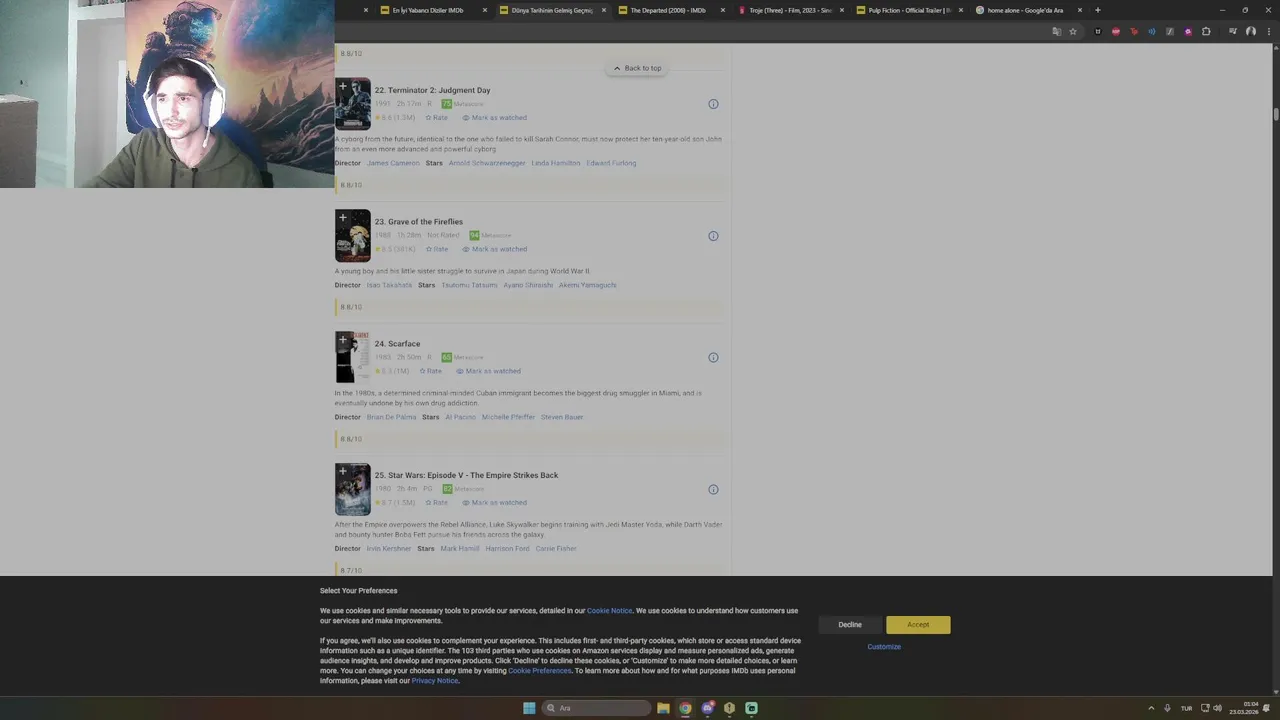Click the Terminator 2 poster thumbnail
Image resolution: width=1280 pixels, height=720 pixels.
click(x=352, y=103)
